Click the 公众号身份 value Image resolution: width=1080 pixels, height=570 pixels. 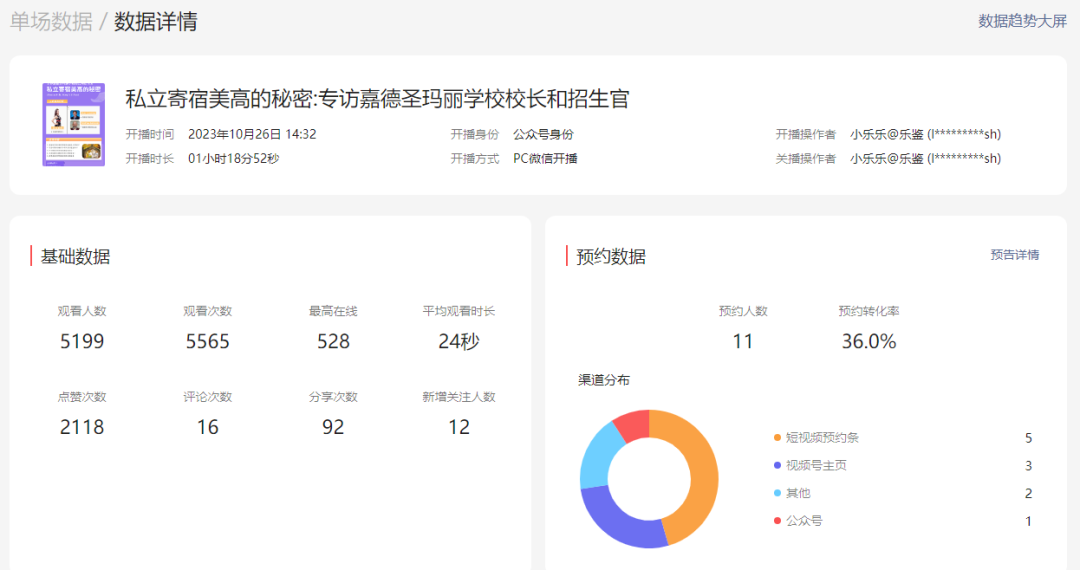tap(543, 134)
